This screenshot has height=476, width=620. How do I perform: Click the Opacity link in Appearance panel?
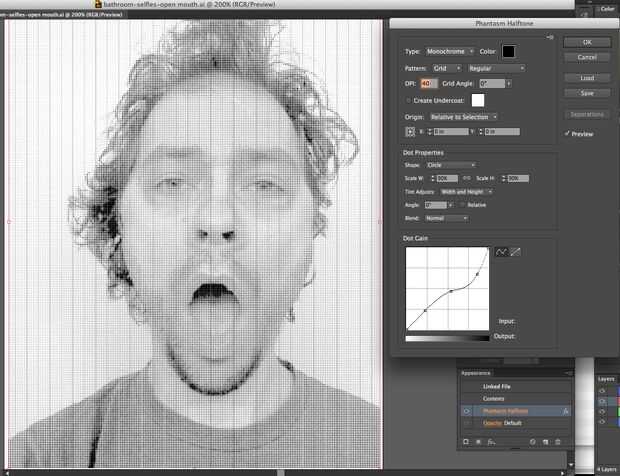pos(492,423)
